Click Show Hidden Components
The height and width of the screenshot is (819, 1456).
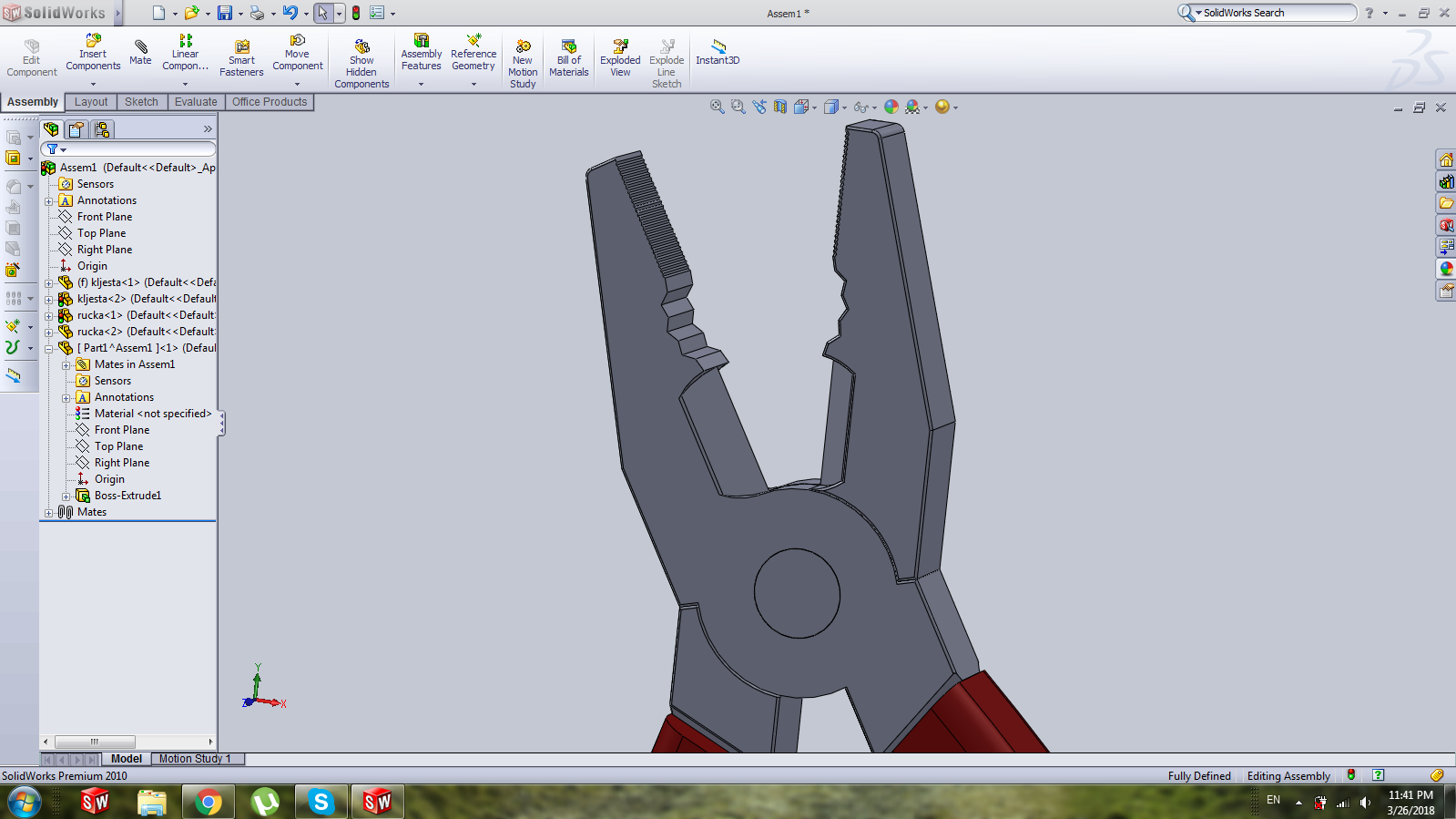coord(361,64)
